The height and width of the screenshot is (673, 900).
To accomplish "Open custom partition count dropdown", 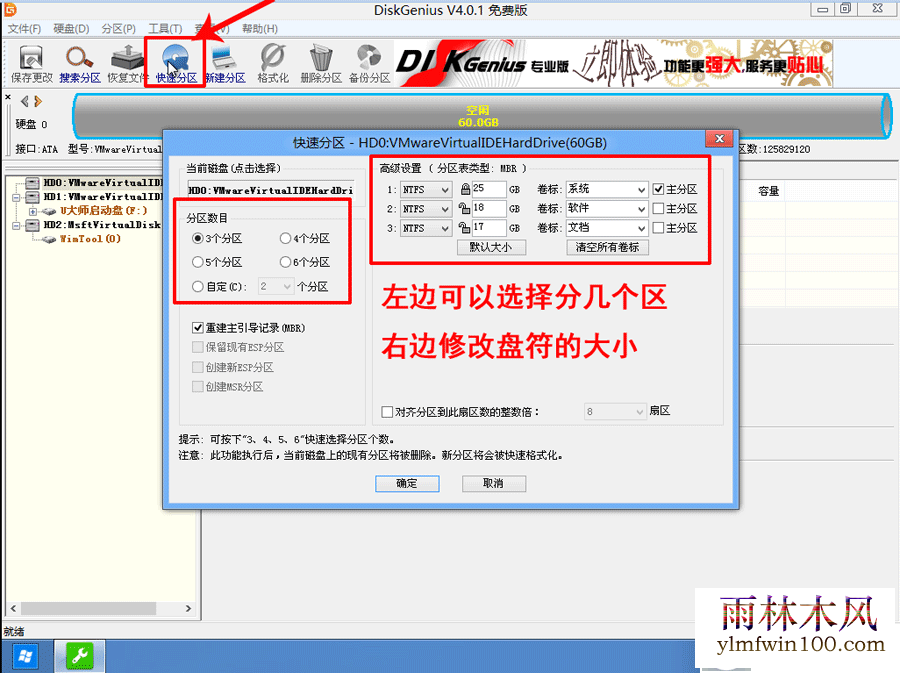I will coord(276,286).
